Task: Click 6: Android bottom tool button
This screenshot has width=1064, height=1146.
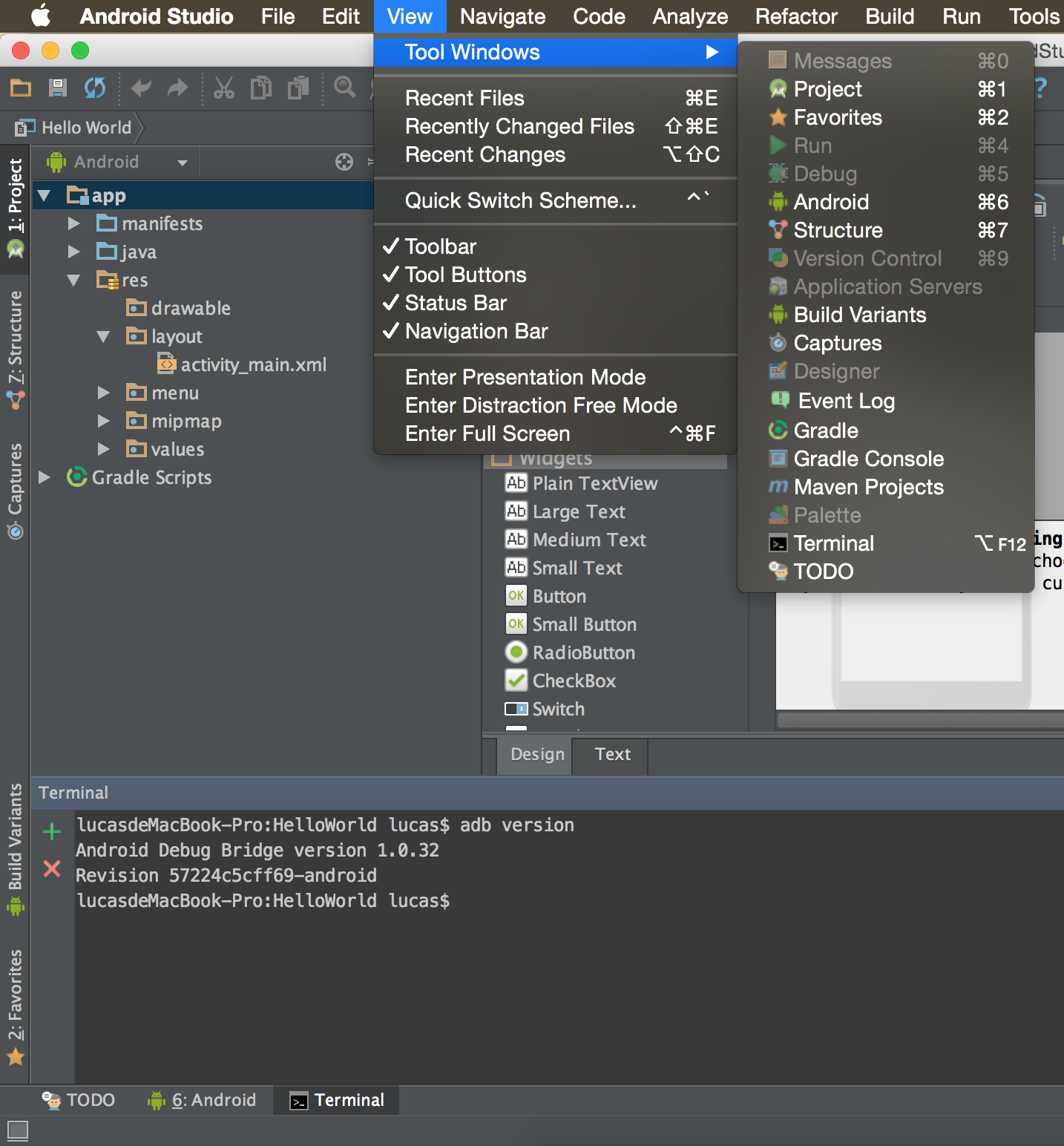Action: pyautogui.click(x=202, y=1100)
